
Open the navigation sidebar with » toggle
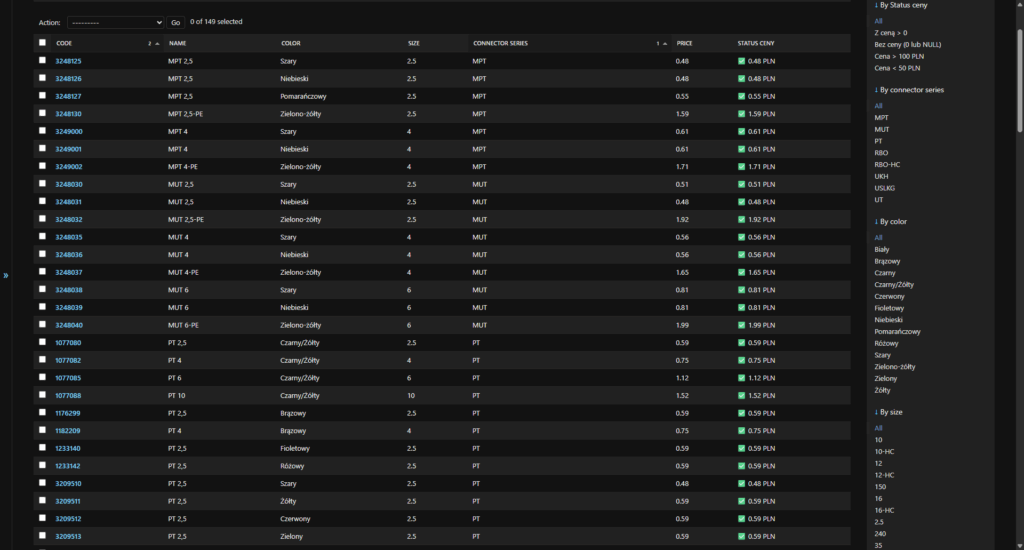tap(6, 275)
